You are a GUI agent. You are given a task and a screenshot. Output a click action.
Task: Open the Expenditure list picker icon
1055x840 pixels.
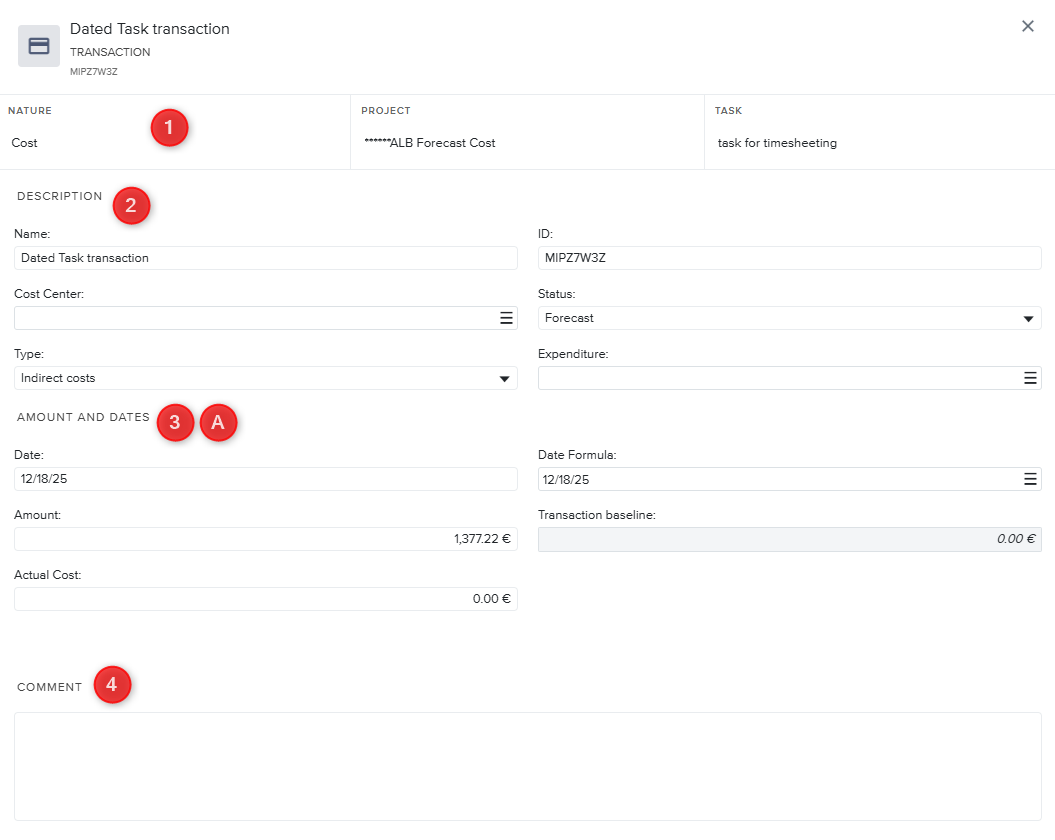[x=1030, y=378]
